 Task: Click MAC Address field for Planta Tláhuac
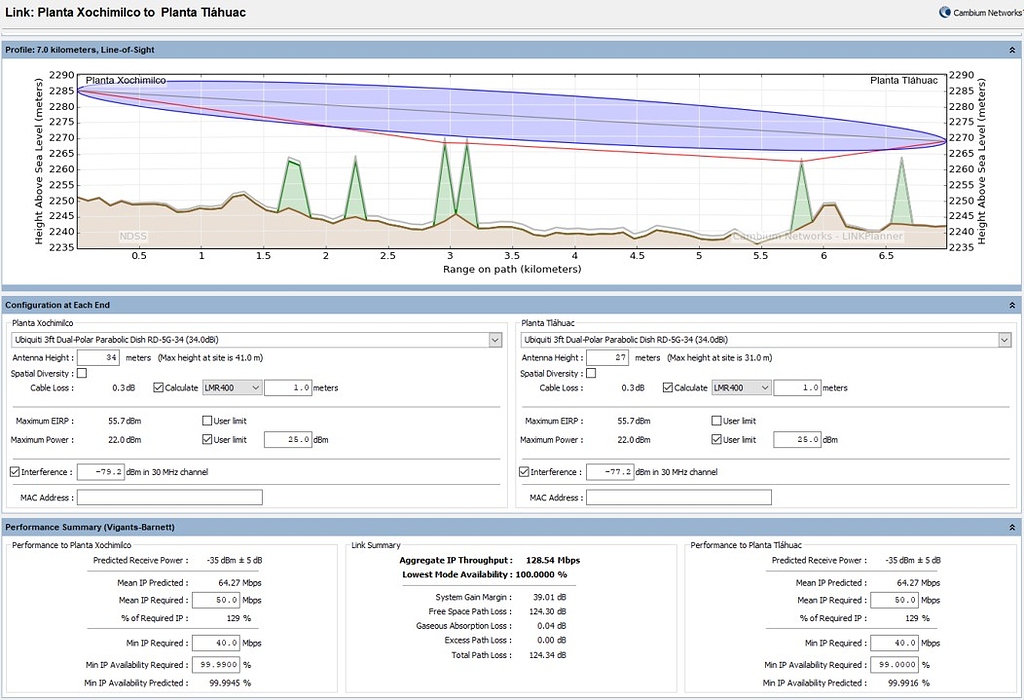[x=679, y=498]
